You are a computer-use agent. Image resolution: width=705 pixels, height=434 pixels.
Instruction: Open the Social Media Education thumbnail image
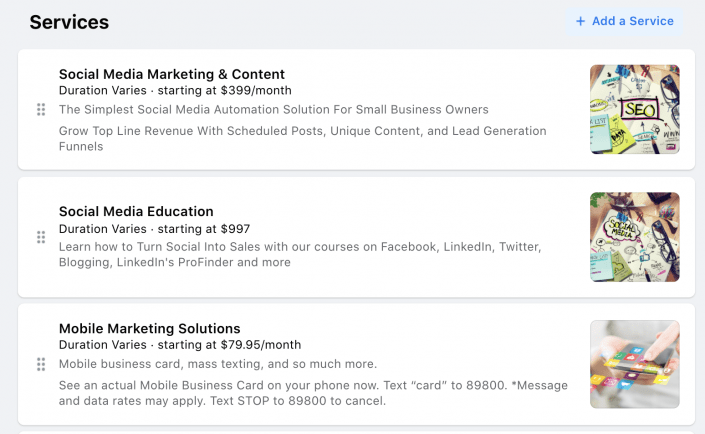635,237
